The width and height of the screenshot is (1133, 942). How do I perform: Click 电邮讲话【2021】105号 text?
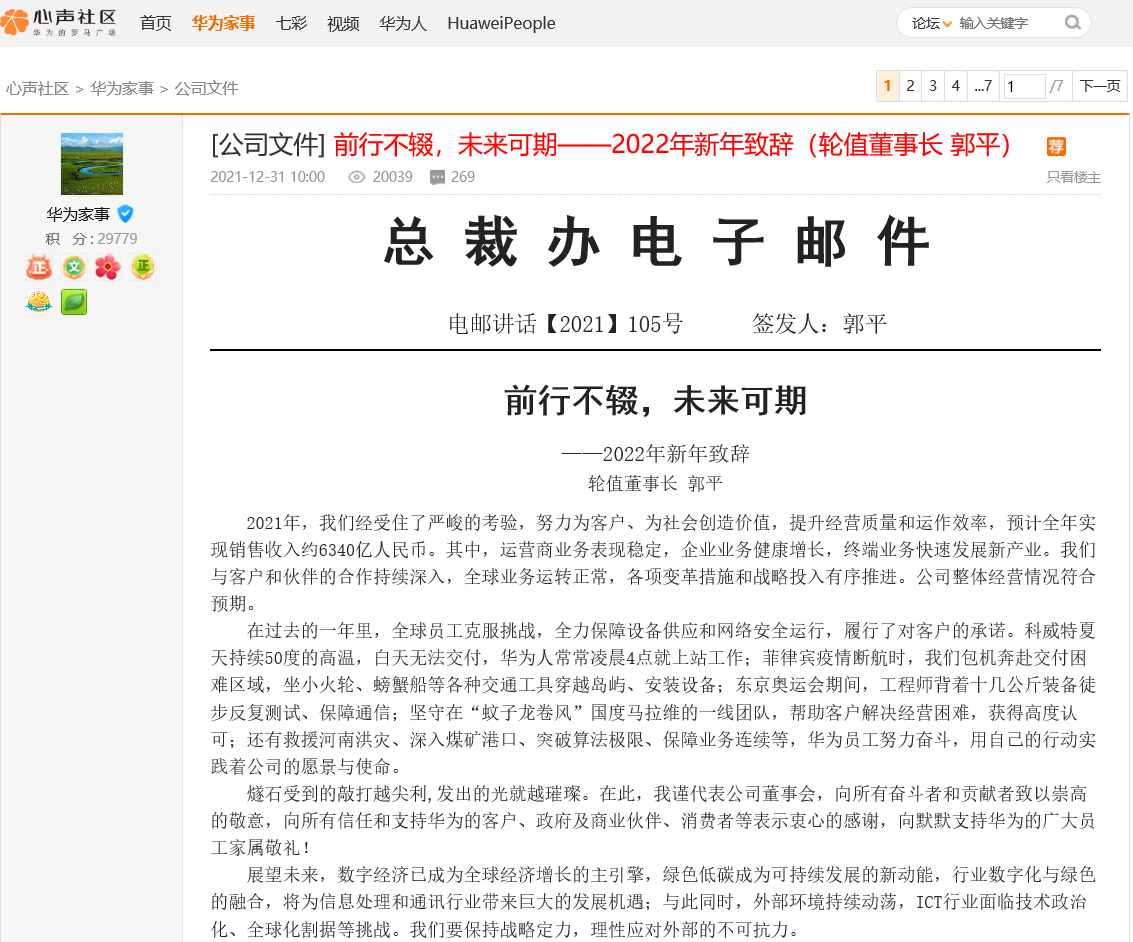click(x=565, y=324)
